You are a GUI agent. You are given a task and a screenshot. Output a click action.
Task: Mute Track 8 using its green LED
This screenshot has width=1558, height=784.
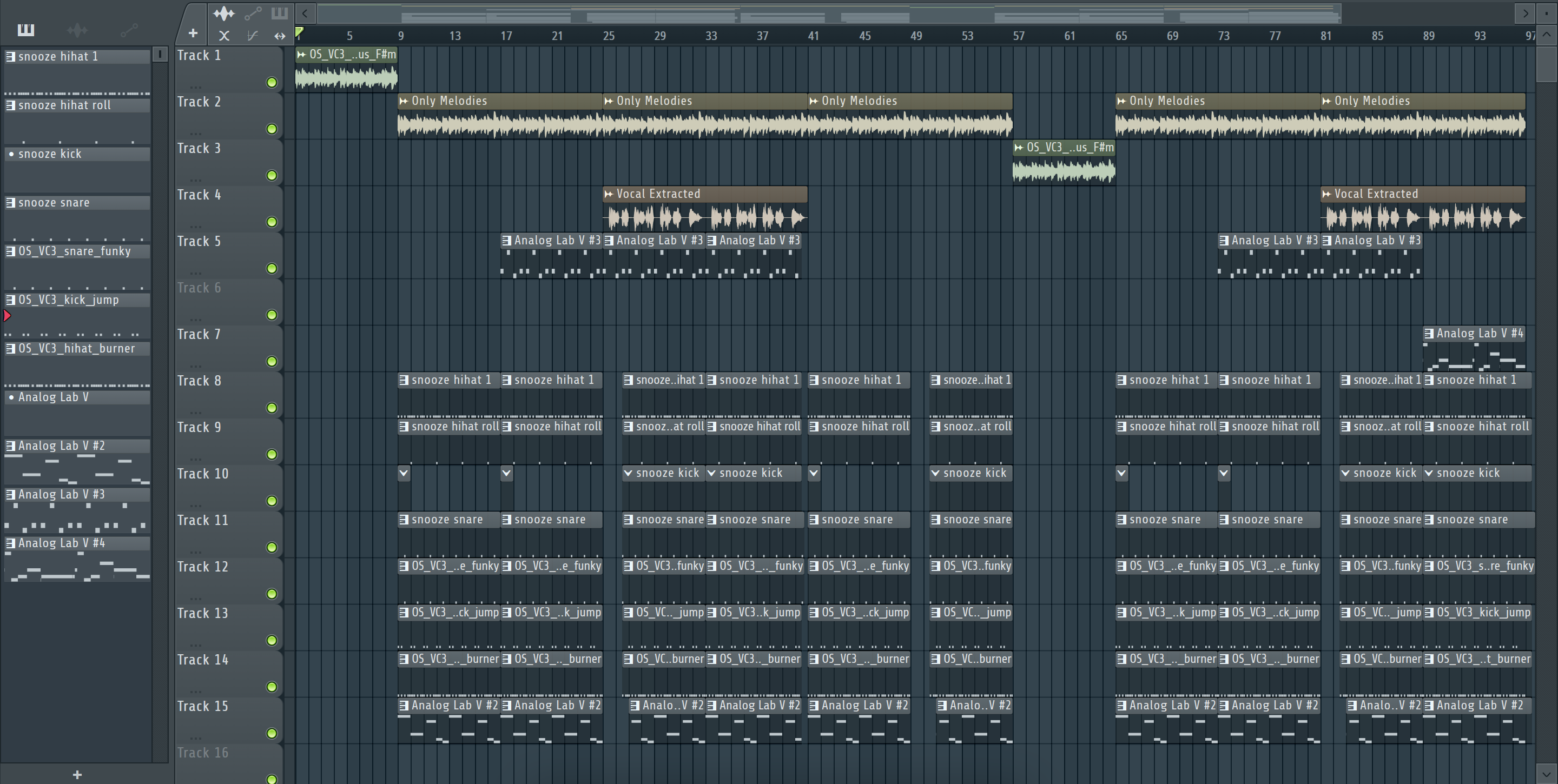tap(272, 408)
